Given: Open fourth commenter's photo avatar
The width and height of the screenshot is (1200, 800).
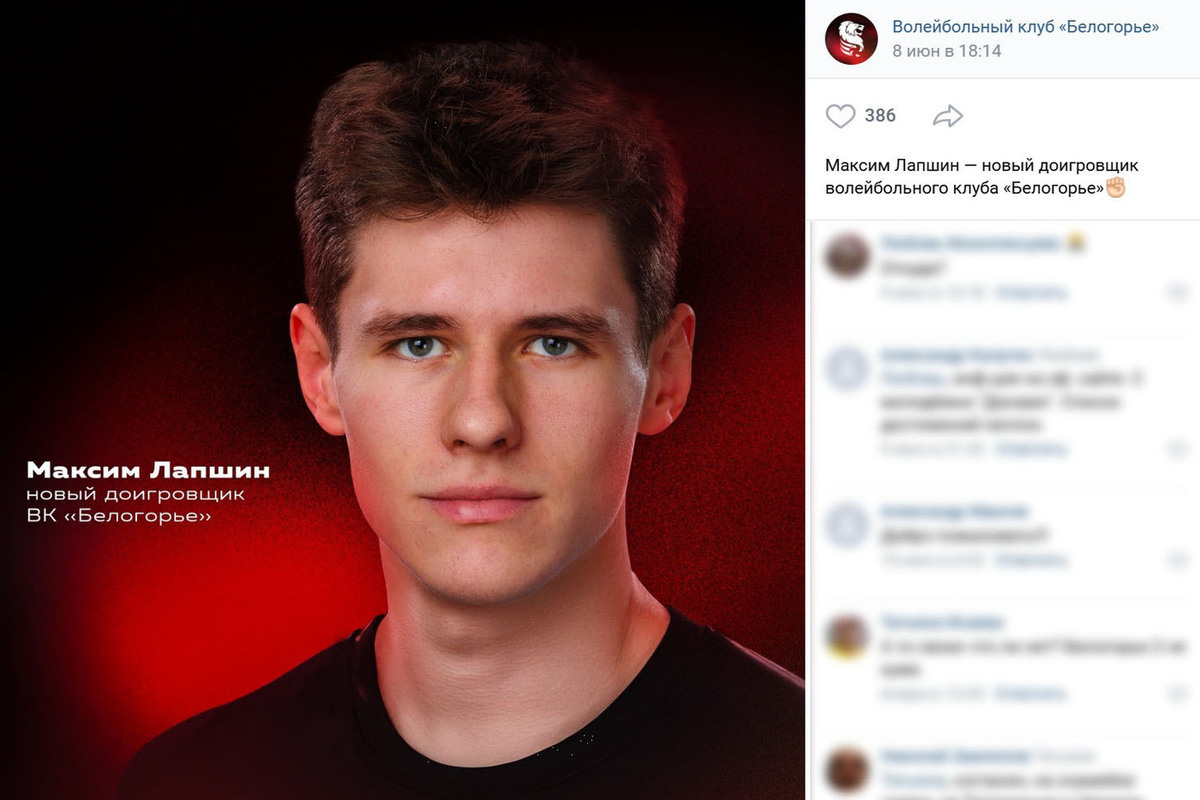Looking at the screenshot, I should (x=847, y=636).
